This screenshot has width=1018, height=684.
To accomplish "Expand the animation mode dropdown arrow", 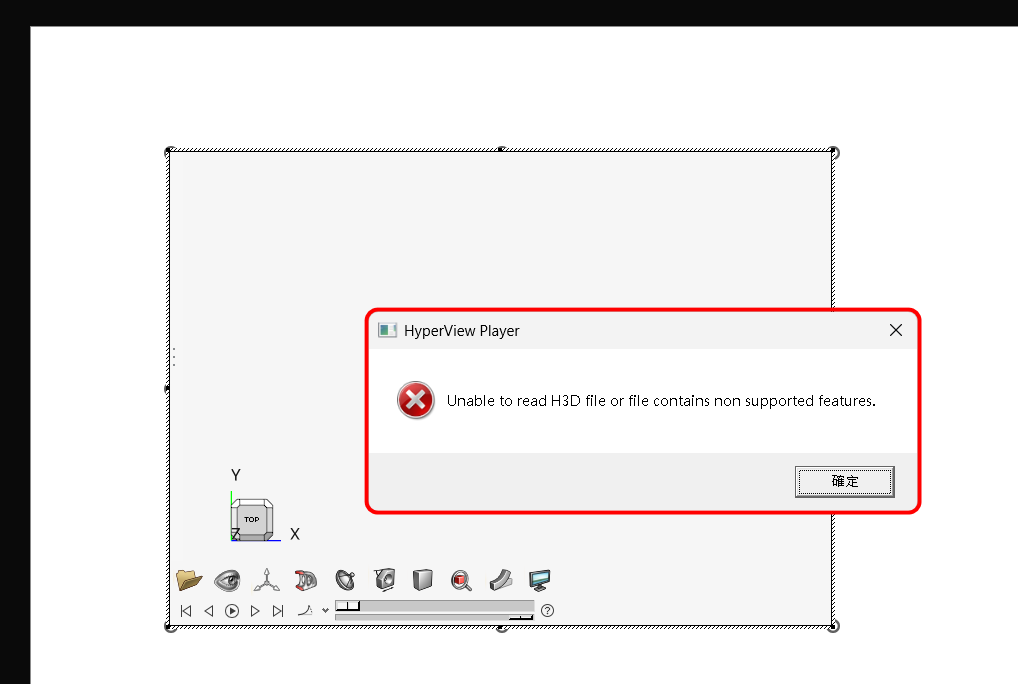I will [x=325, y=611].
